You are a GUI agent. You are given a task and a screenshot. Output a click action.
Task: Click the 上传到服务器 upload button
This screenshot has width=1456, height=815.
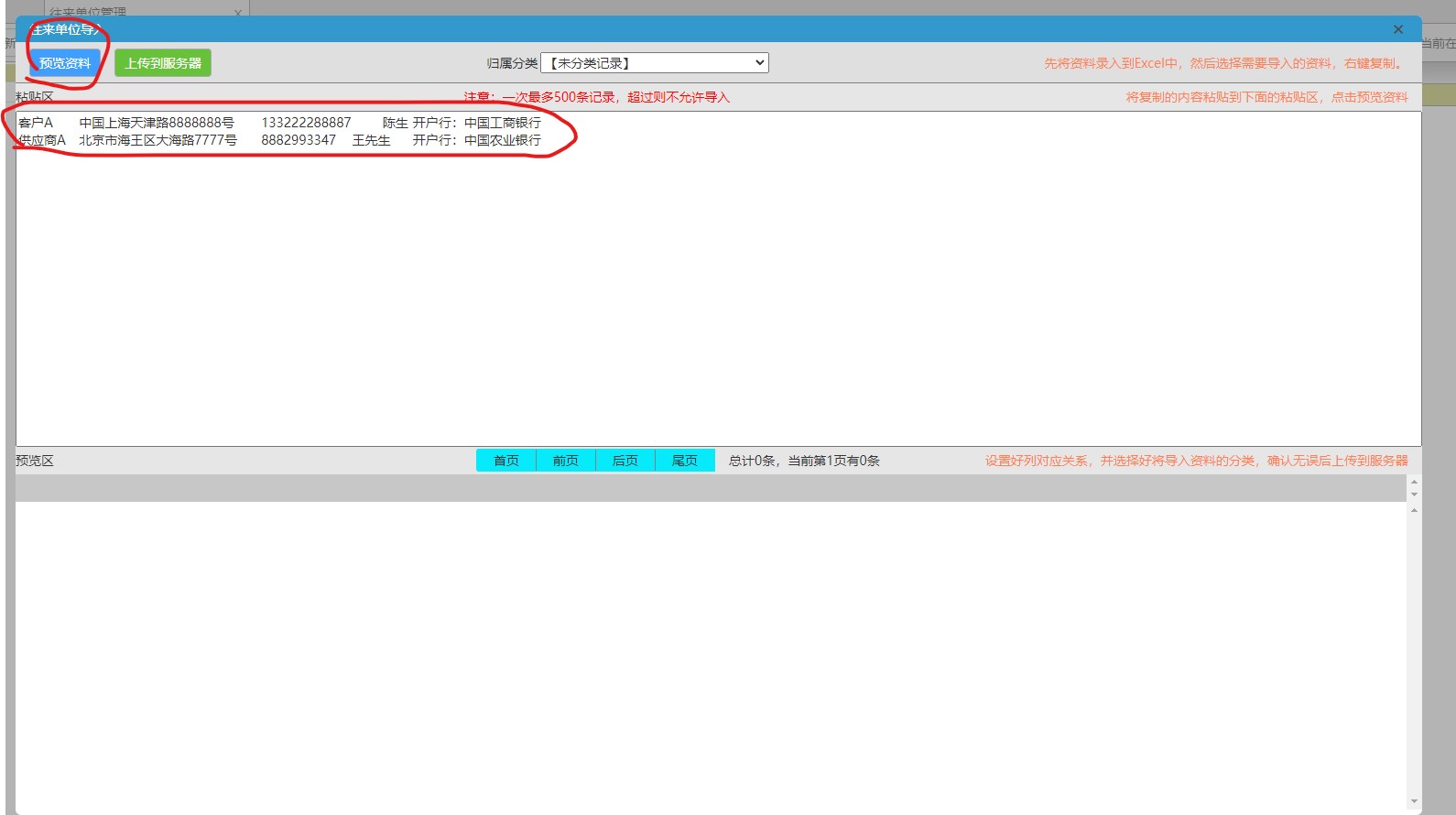pos(163,63)
